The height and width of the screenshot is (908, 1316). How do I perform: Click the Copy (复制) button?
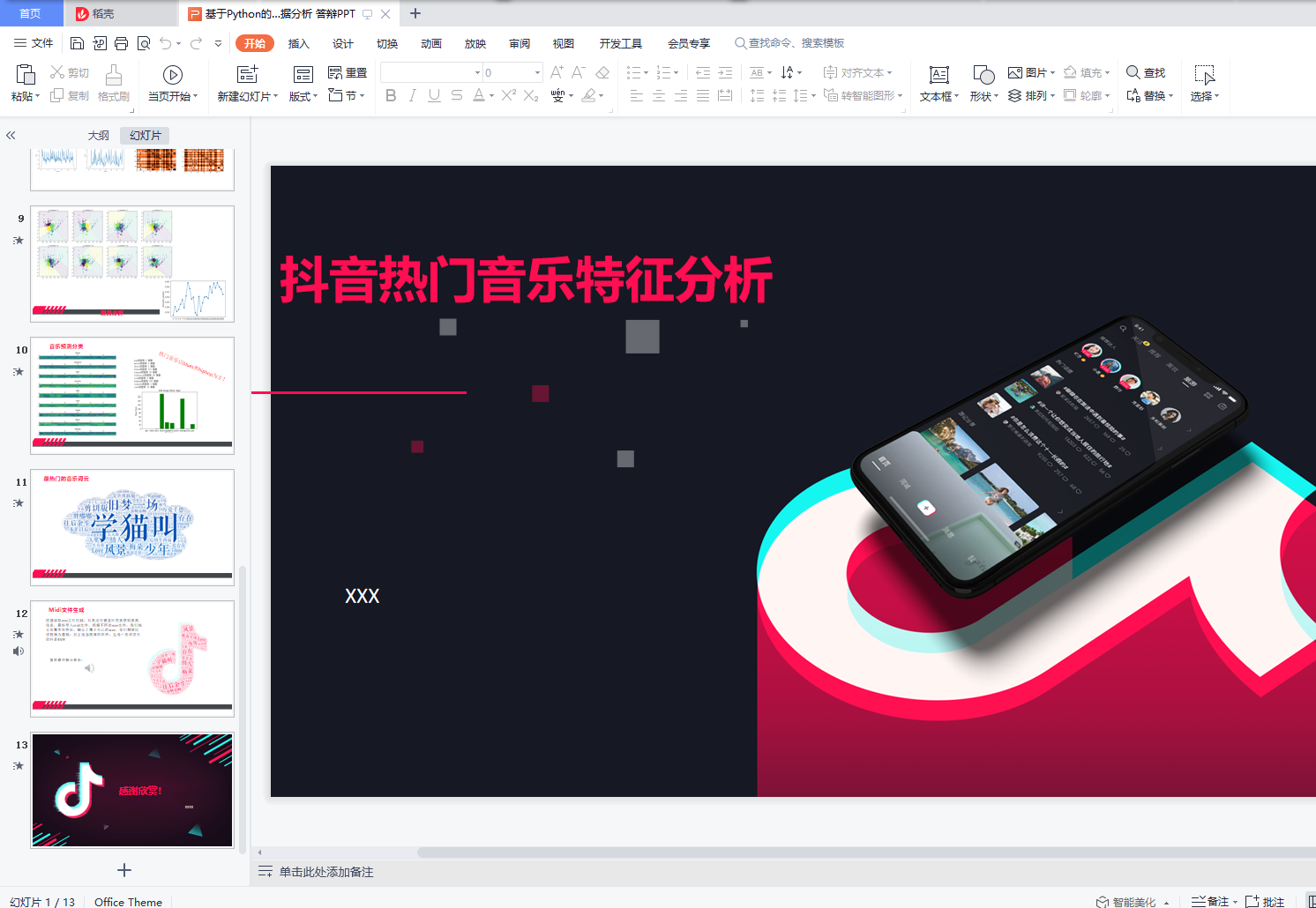click(70, 95)
